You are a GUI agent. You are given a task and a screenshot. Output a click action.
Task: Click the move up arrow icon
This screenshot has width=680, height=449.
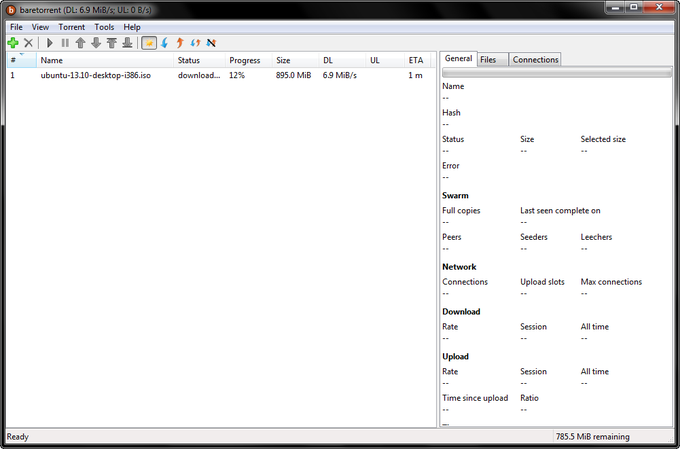80,43
